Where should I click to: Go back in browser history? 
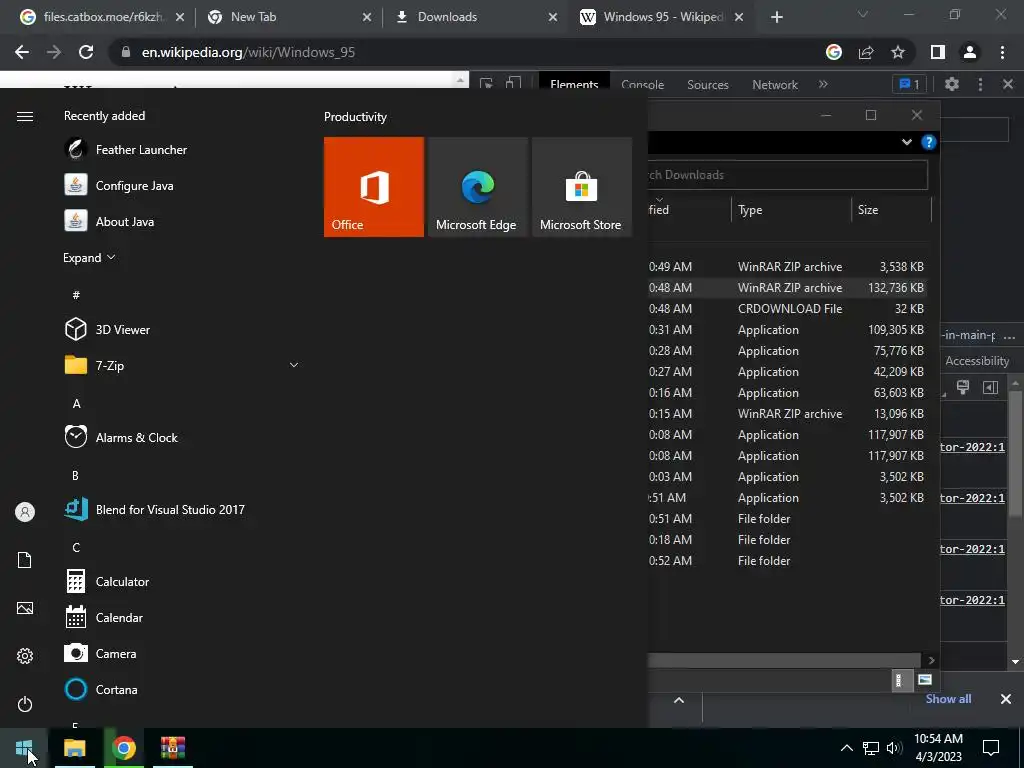click(x=22, y=52)
